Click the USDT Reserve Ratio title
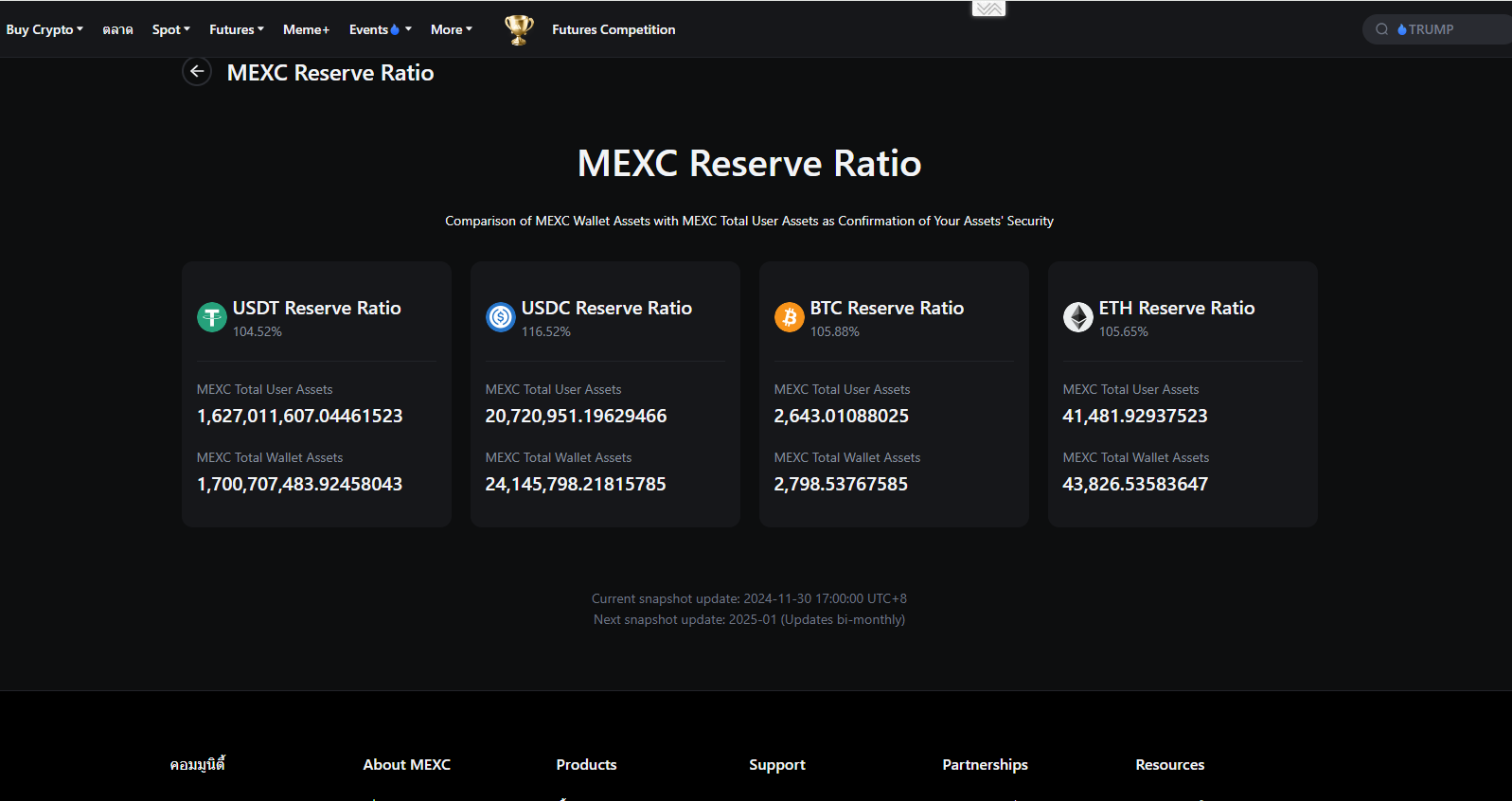The image size is (1512, 801). (317, 308)
